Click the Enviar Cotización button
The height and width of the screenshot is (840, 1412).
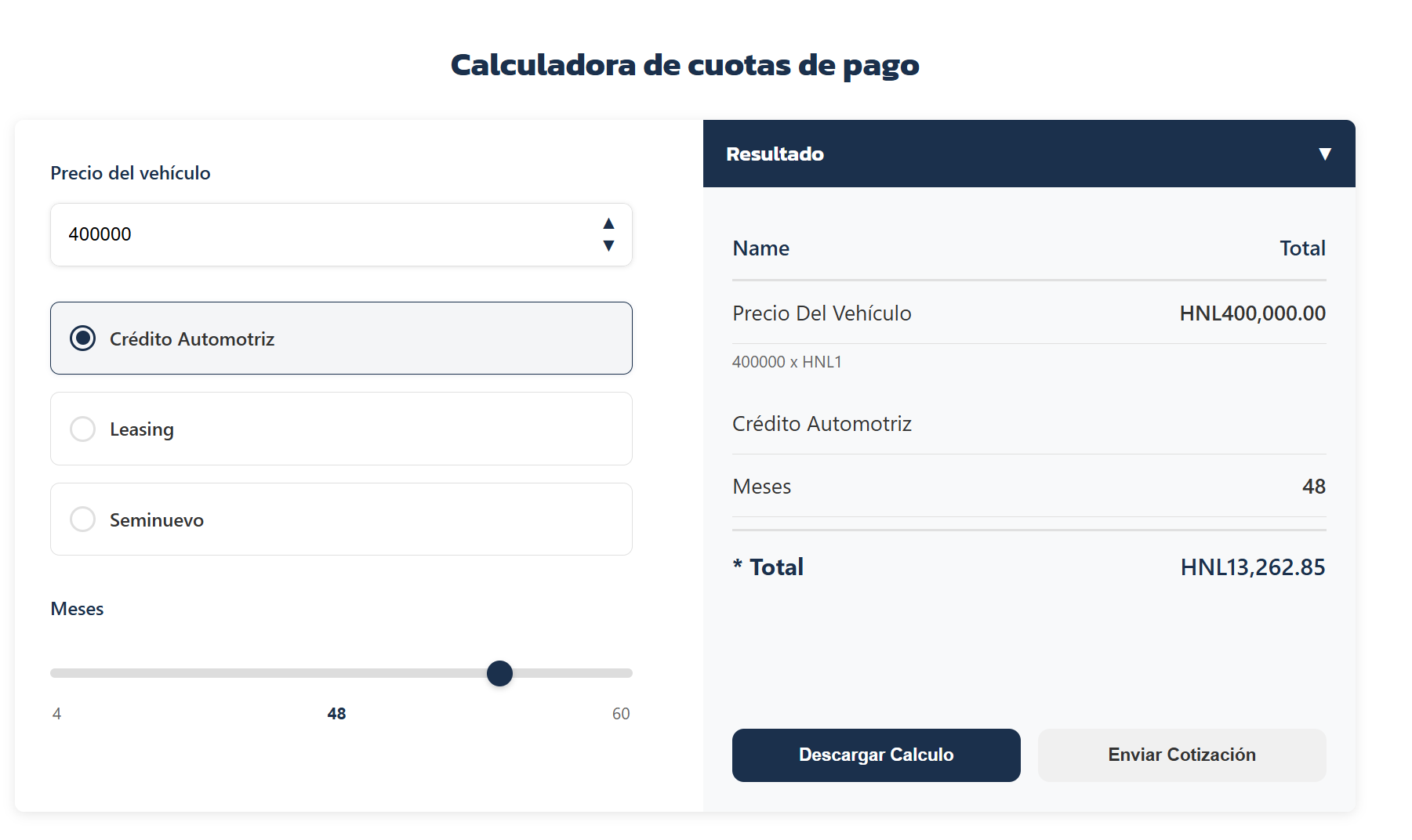tap(1182, 755)
